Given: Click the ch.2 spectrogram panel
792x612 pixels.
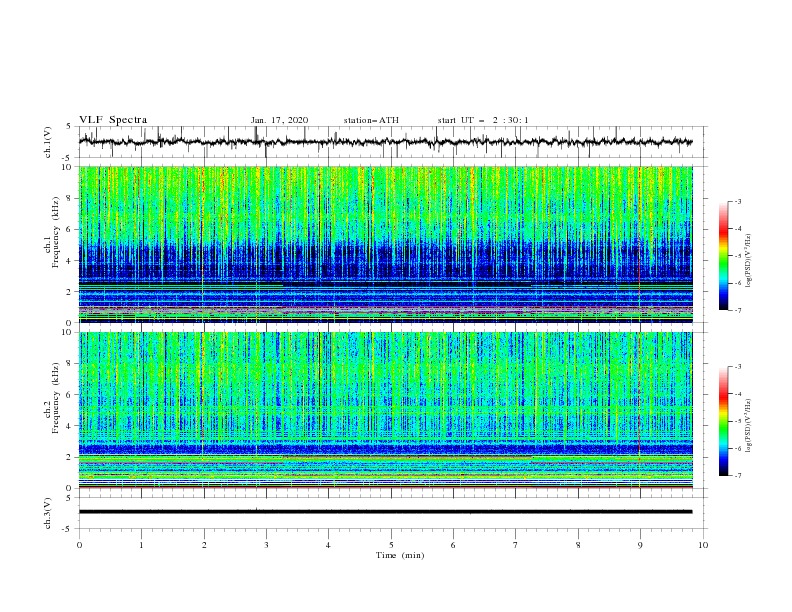Looking at the screenshot, I should 385,410.
